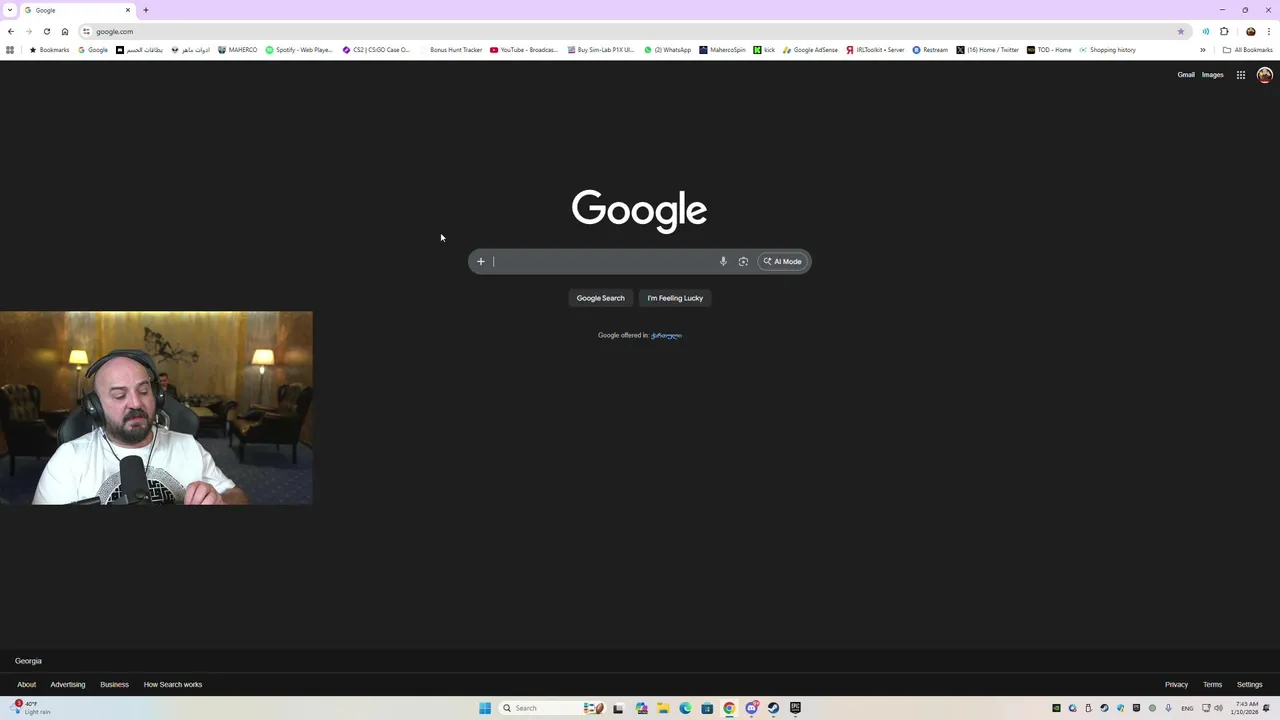This screenshot has width=1280, height=720.
Task: Open How Search works link
Action: click(173, 685)
